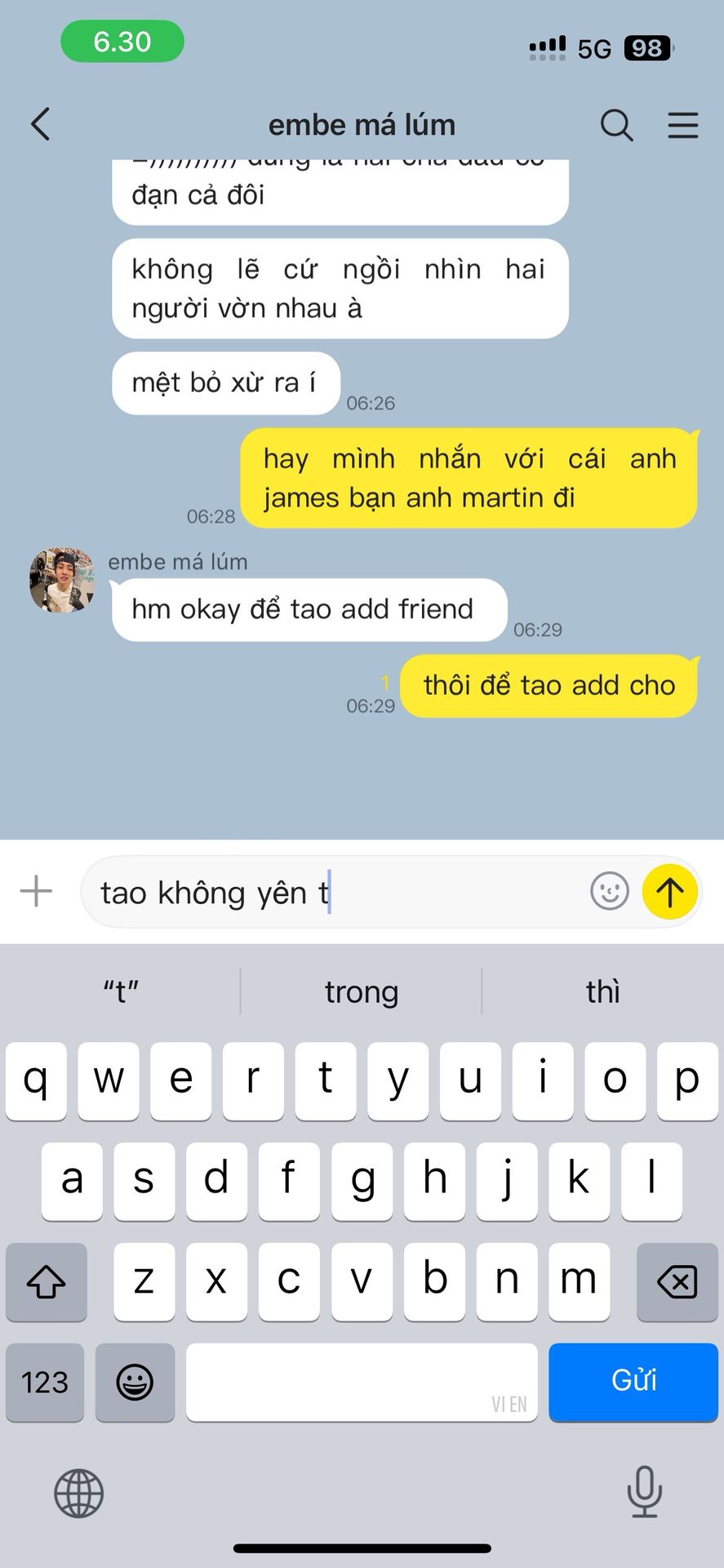The image size is (724, 1568).
Task: Open the search icon in chat header
Action: [x=616, y=125]
